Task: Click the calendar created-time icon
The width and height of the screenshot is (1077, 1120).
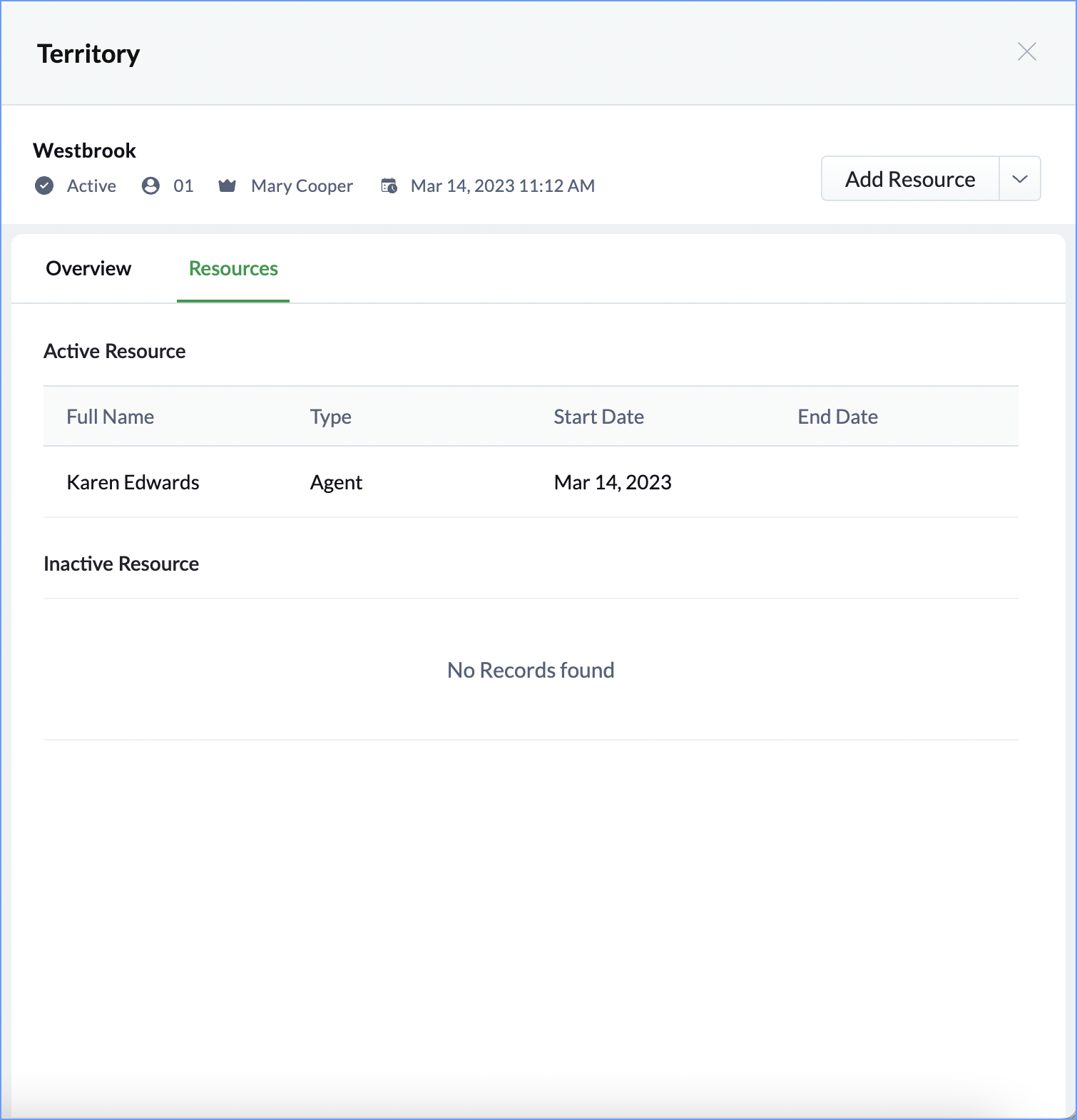Action: pos(389,186)
